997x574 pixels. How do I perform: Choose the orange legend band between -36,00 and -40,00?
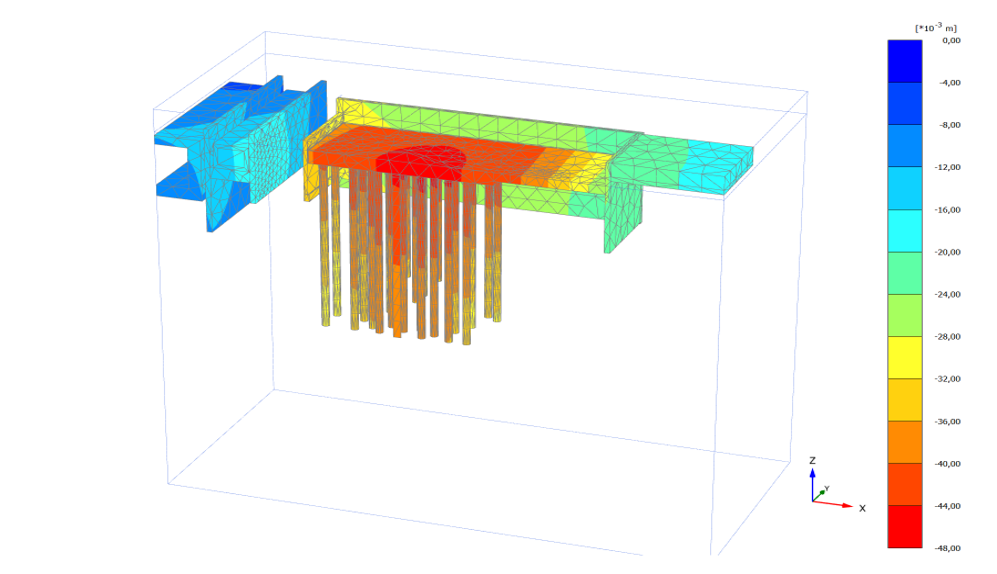[x=905, y=442]
